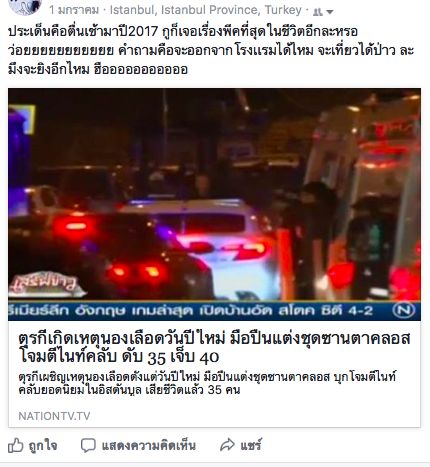The width and height of the screenshot is (430, 467).
Task: Open the NATIONTV.TV source link
Action: click(54, 416)
